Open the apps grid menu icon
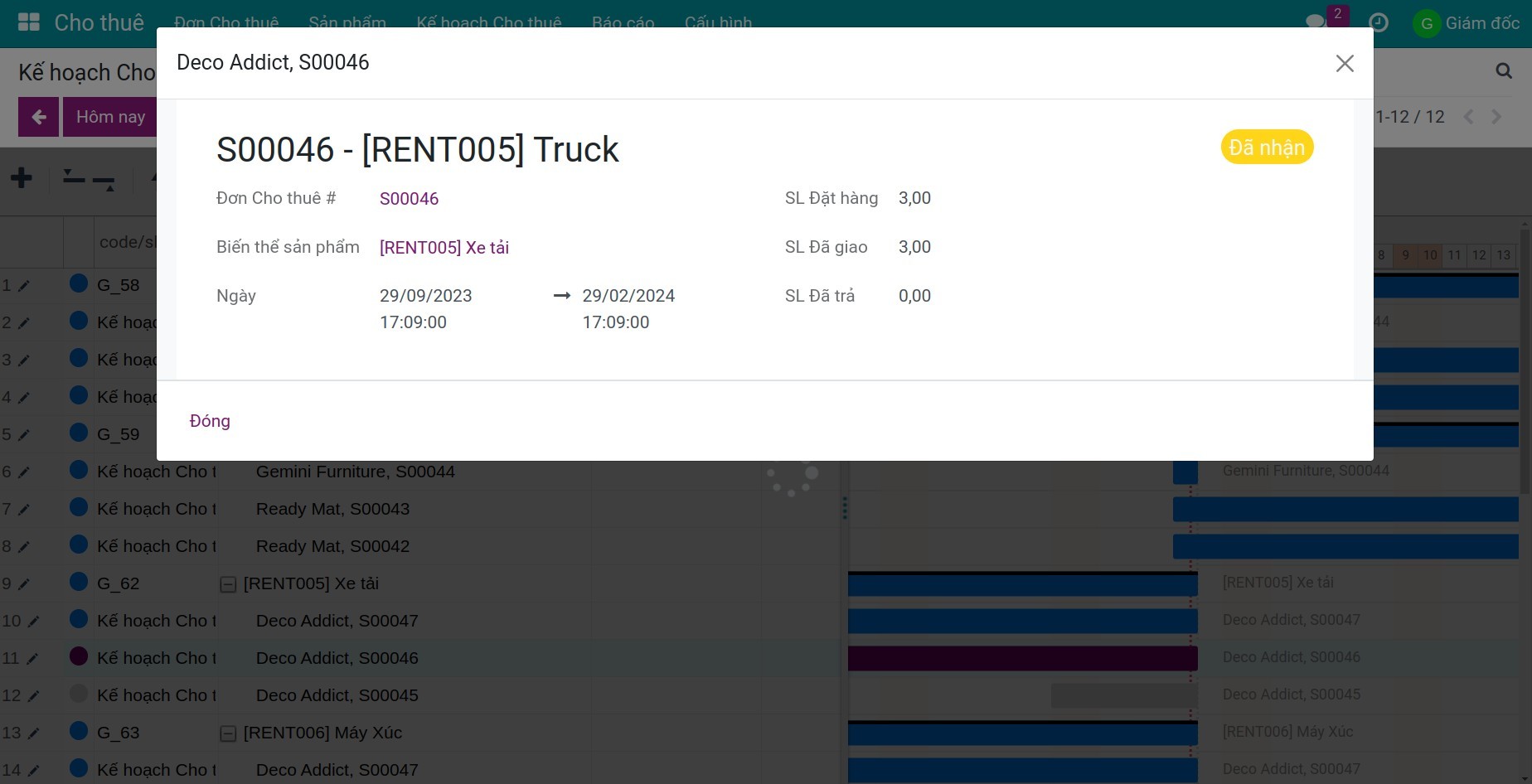Viewport: 1532px width, 784px height. pyautogui.click(x=29, y=22)
